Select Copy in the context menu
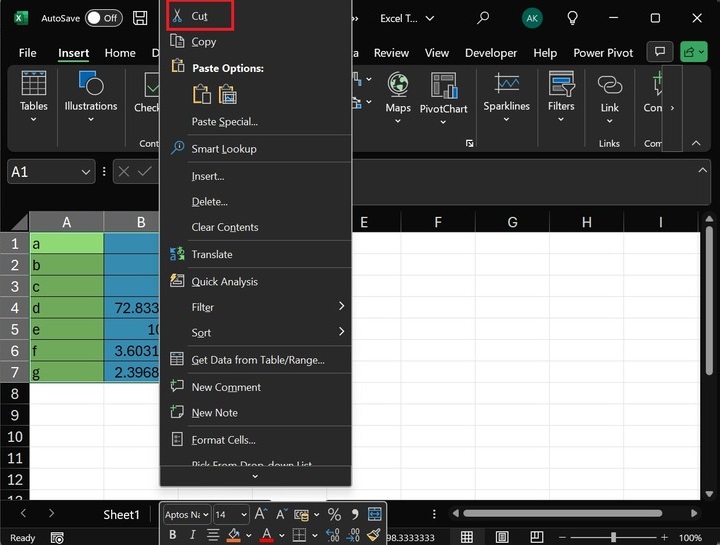720x545 pixels. pyautogui.click(x=204, y=42)
